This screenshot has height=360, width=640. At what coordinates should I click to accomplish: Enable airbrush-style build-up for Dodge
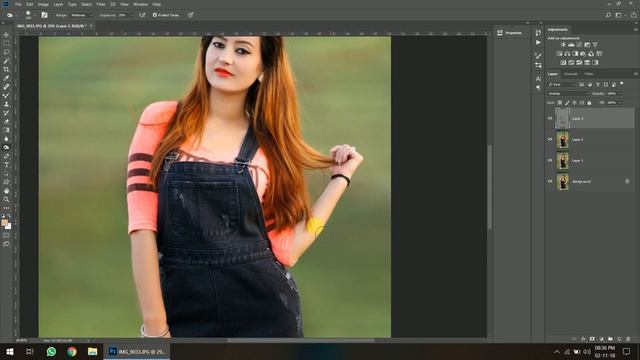coord(142,15)
